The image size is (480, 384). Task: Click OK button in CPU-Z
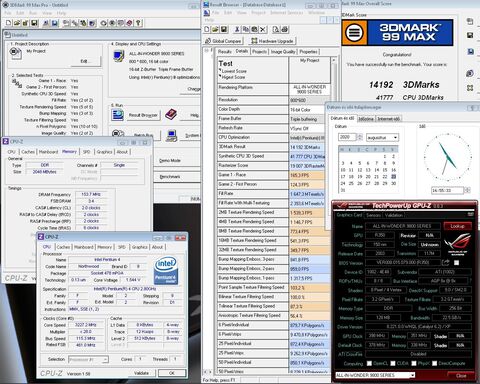click(172, 373)
